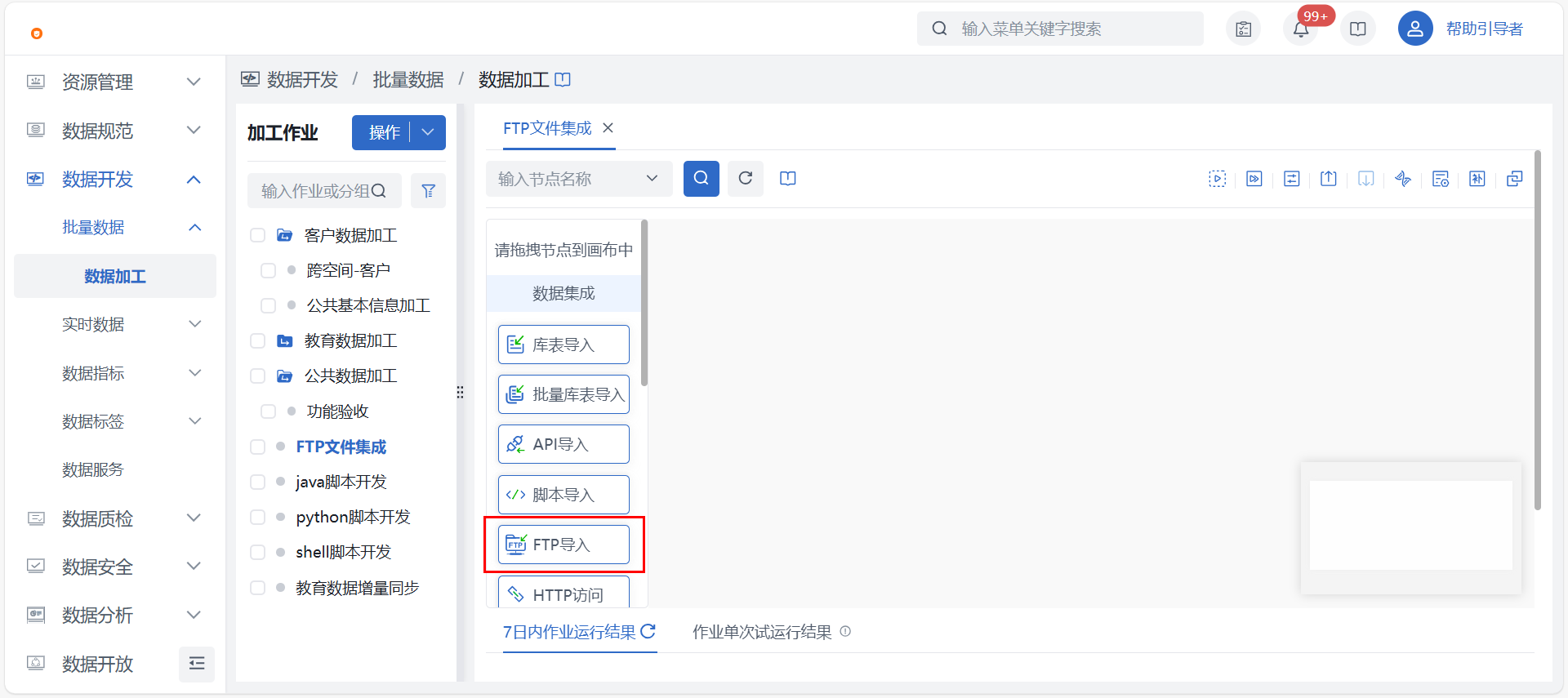Expand the 数据指标 submenu
Screen dimensions: 1568x698
[114, 374]
